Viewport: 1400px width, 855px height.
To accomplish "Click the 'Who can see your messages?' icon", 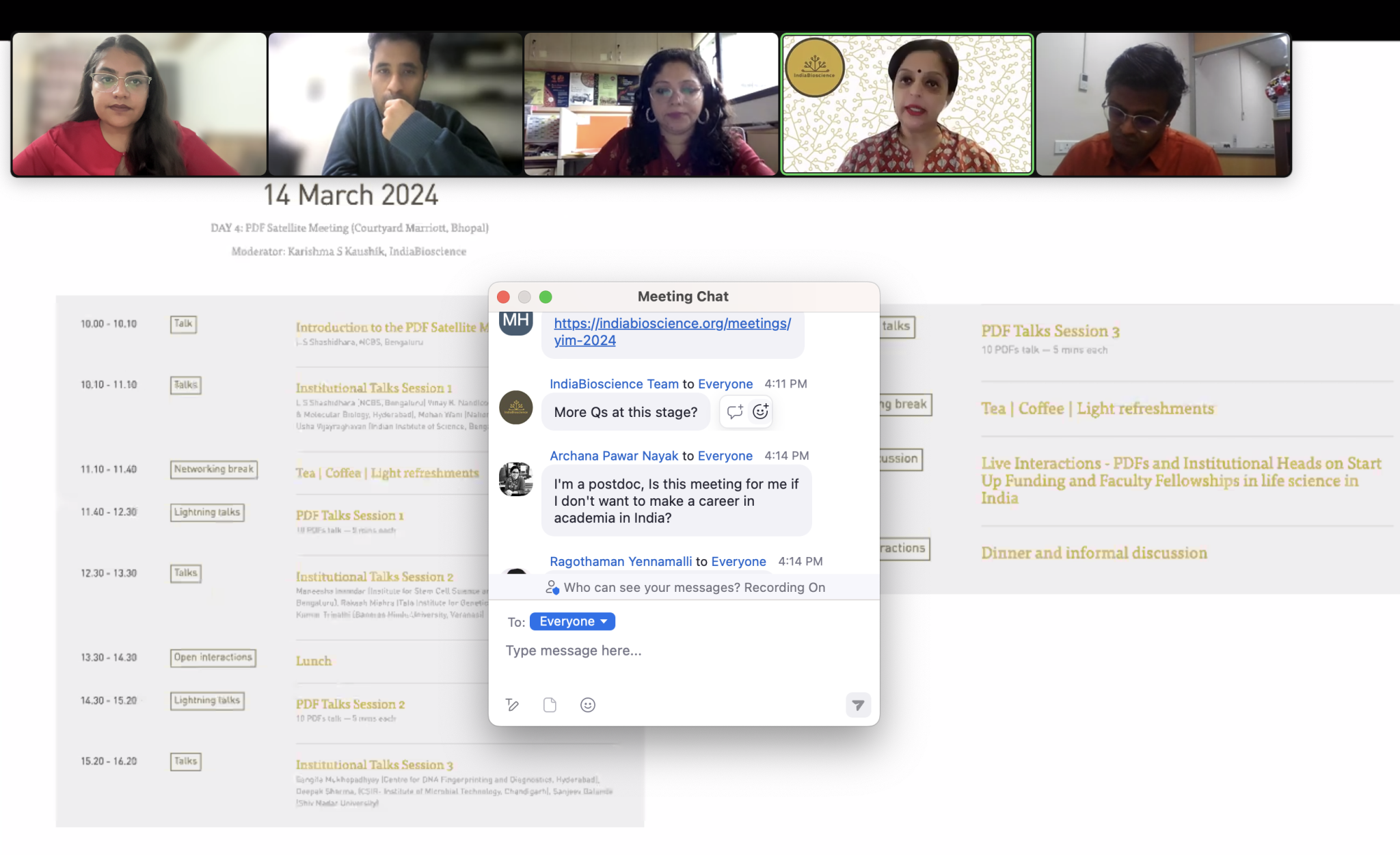I will coord(552,587).
